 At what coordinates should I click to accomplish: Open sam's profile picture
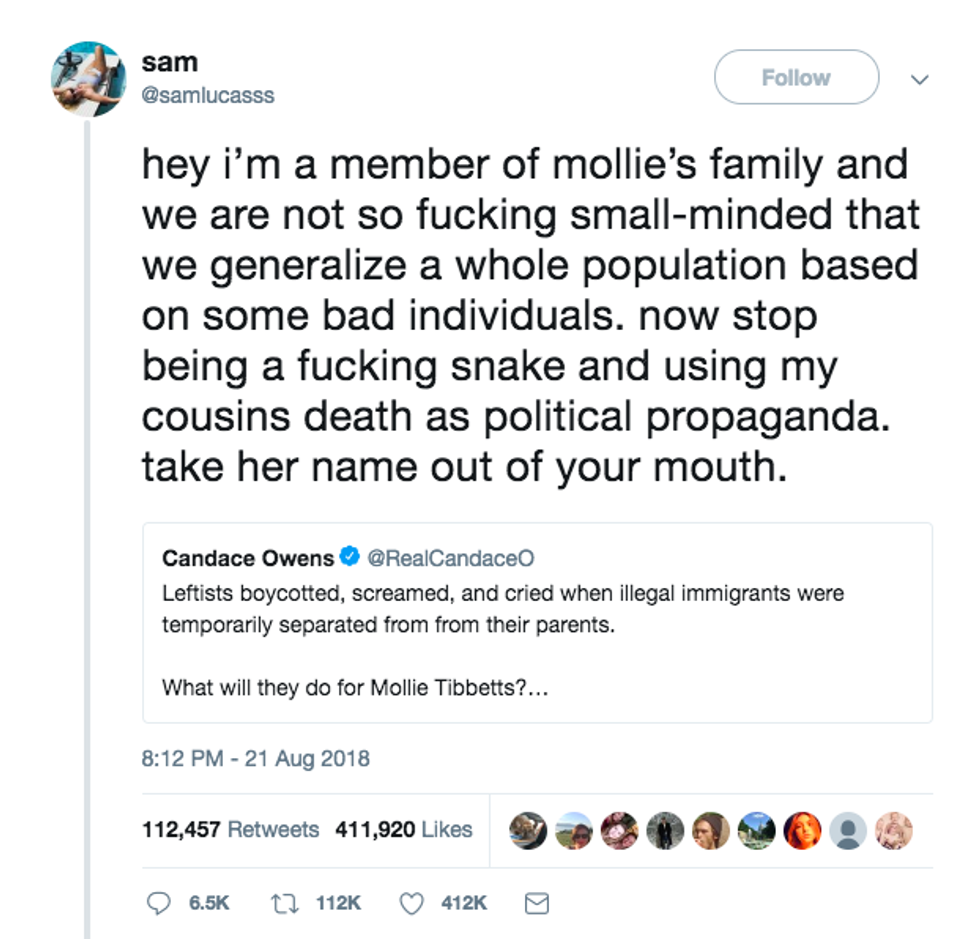[89, 78]
